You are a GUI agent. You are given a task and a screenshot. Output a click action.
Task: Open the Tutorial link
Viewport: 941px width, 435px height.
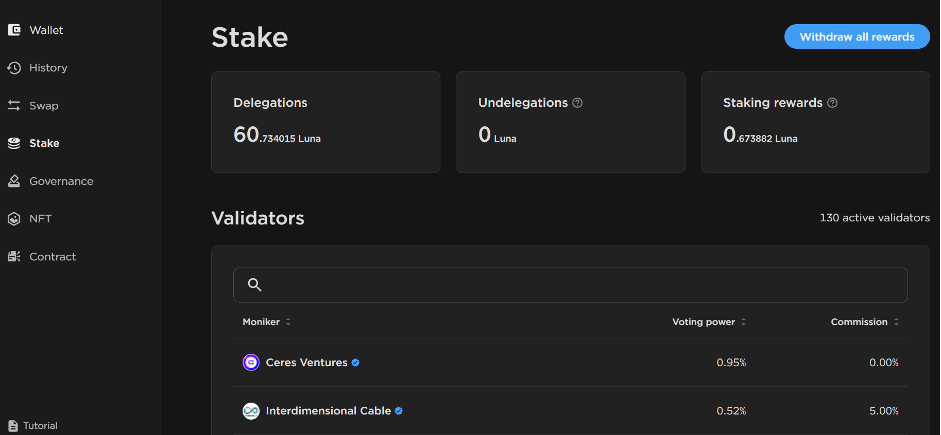[33, 426]
